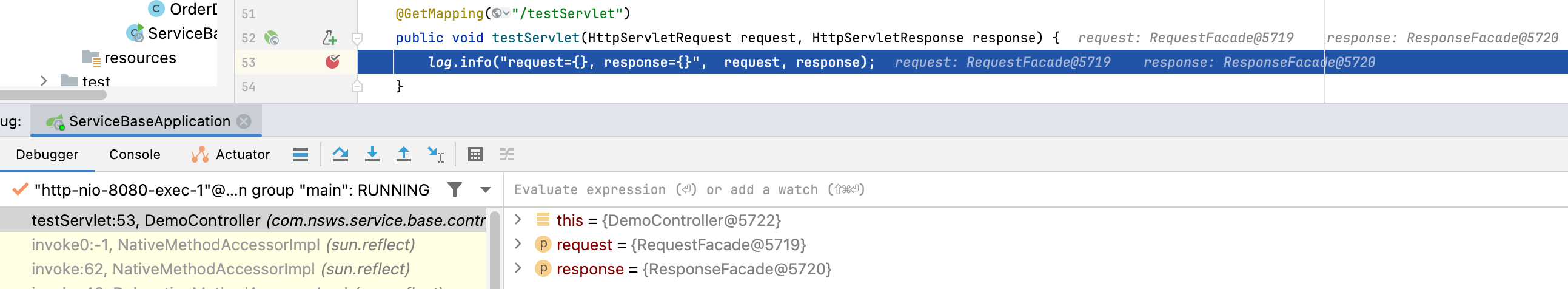Viewport: 1568px width, 289px height.
Task: Collapse the testServlet method fold marker on line 52
Action: point(357,38)
